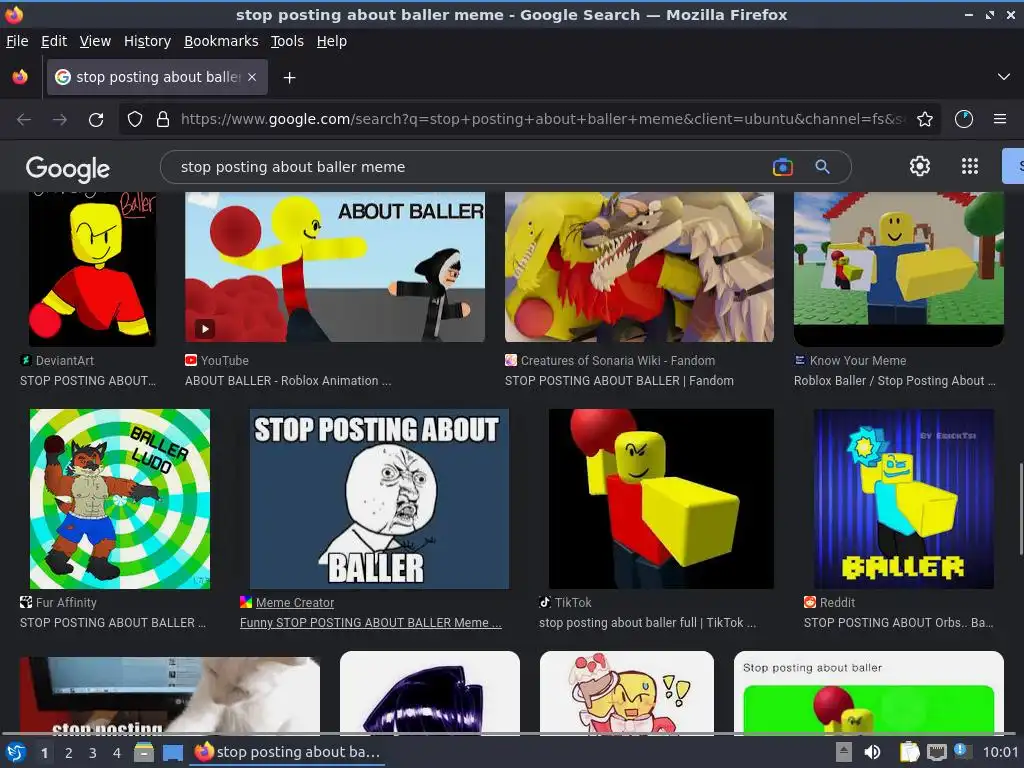This screenshot has height=768, width=1024.
Task: Open Google quick settings gear
Action: (x=920, y=167)
